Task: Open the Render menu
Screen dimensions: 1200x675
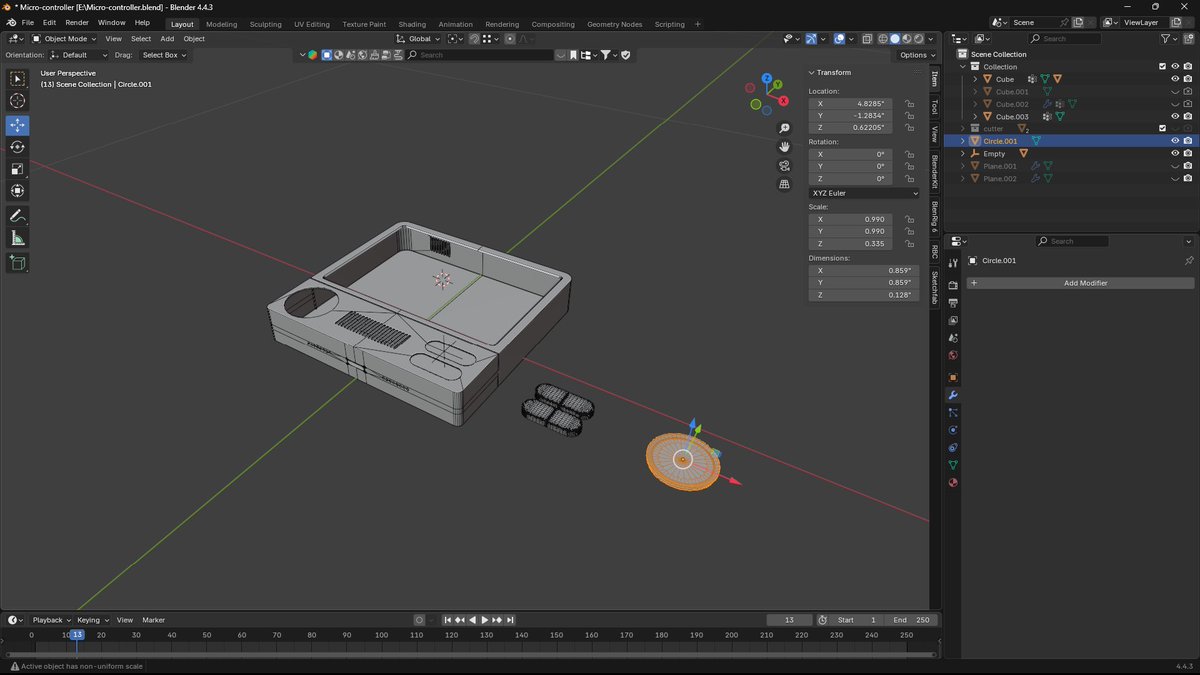Action: 77,22
